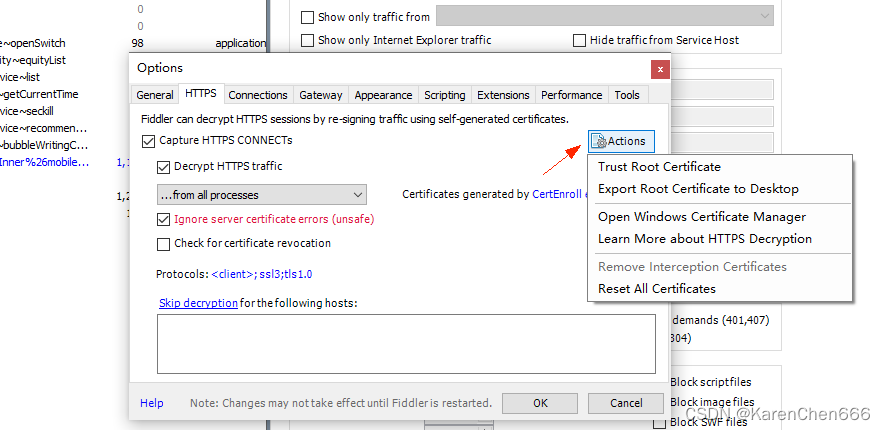Click the protocols link '<client>; ssl3;tls1.0'
This screenshot has height=430, width=885.
[262, 275]
